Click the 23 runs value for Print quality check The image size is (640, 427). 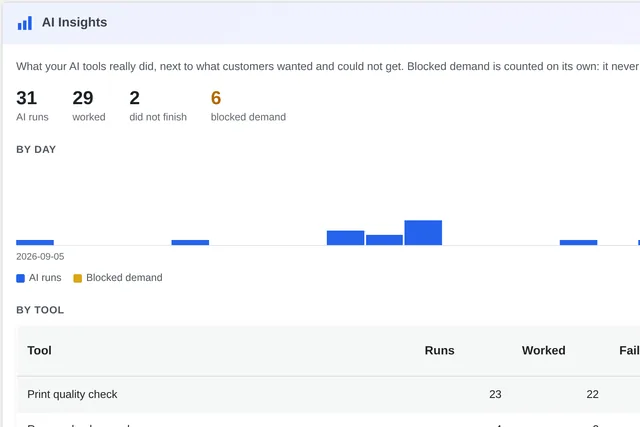click(x=495, y=394)
